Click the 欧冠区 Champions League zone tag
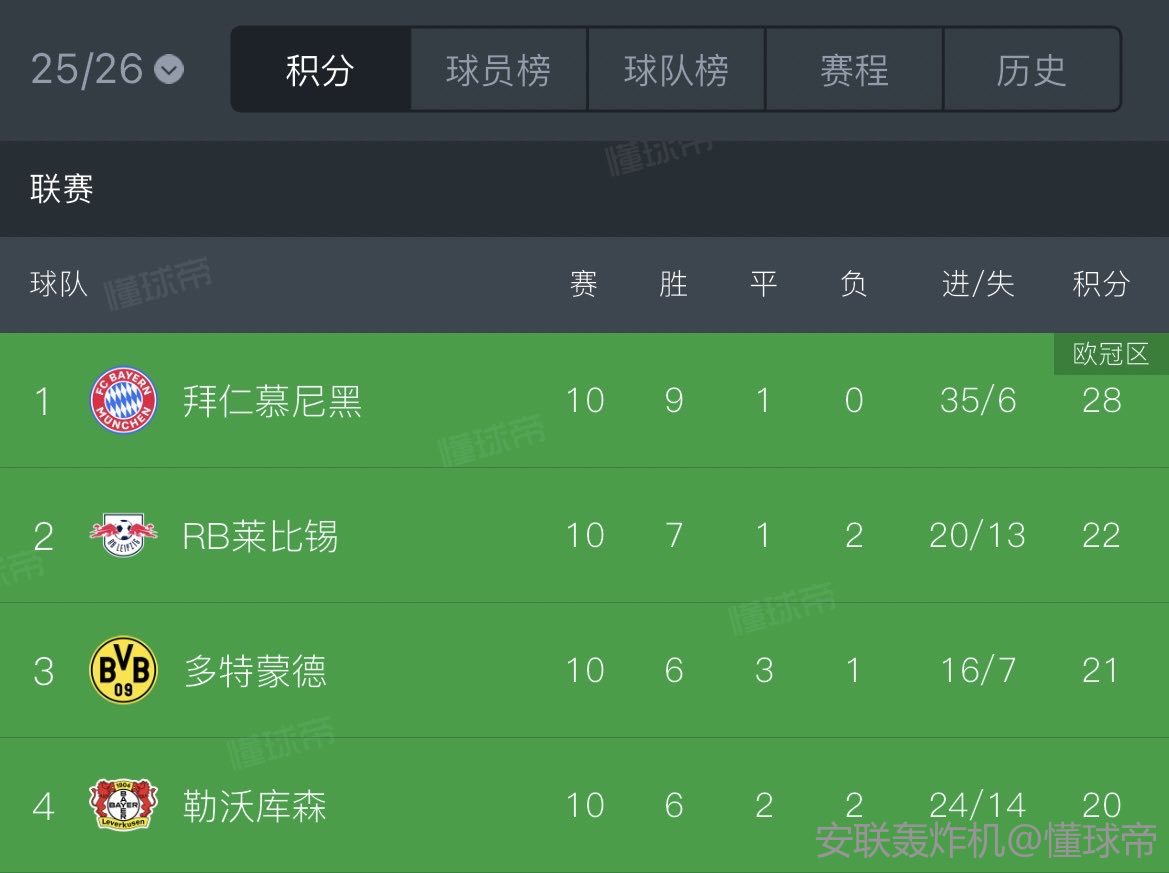The width and height of the screenshot is (1169, 873). (x=1110, y=354)
